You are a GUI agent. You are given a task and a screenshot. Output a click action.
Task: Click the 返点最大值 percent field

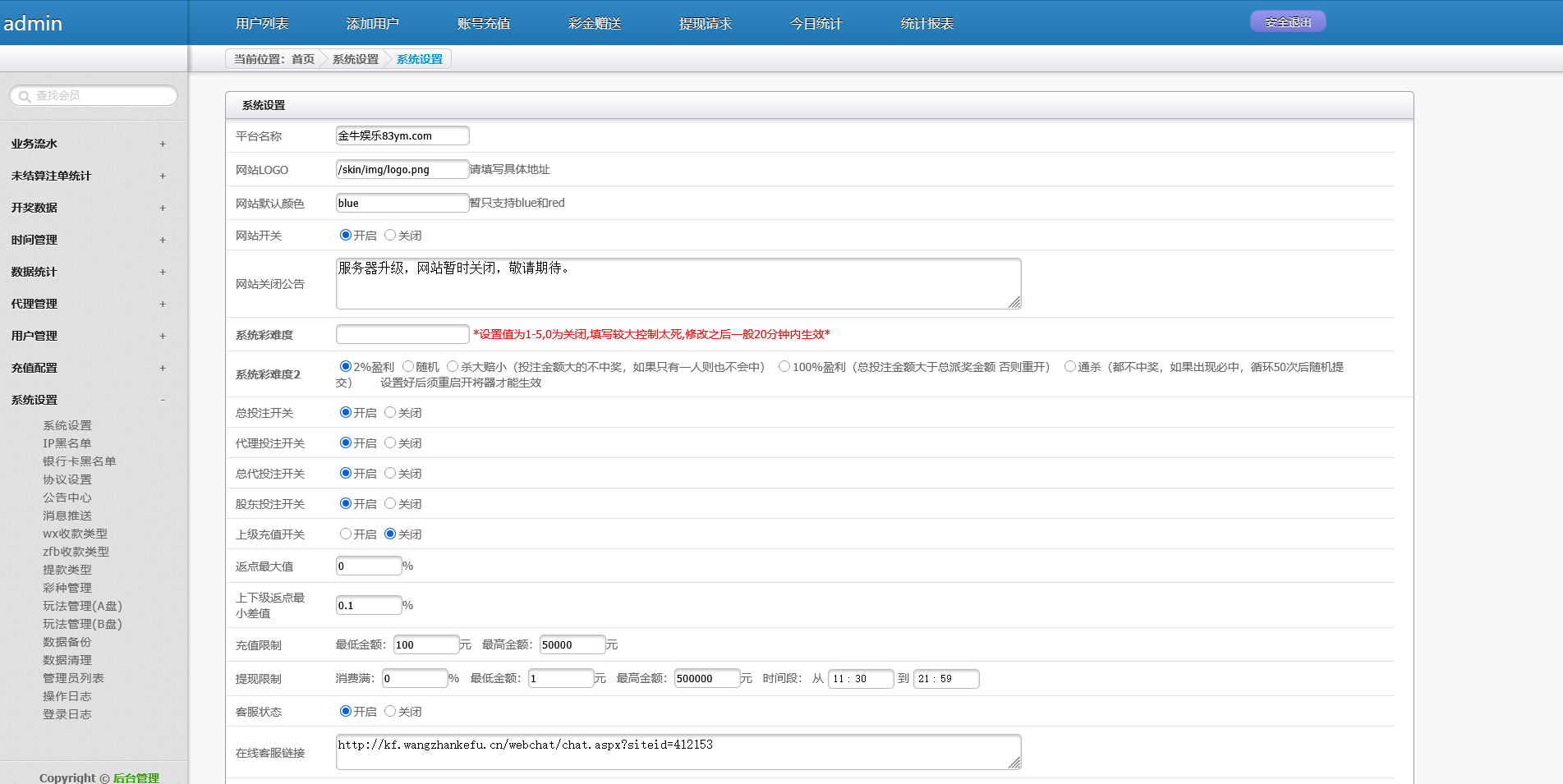369,566
